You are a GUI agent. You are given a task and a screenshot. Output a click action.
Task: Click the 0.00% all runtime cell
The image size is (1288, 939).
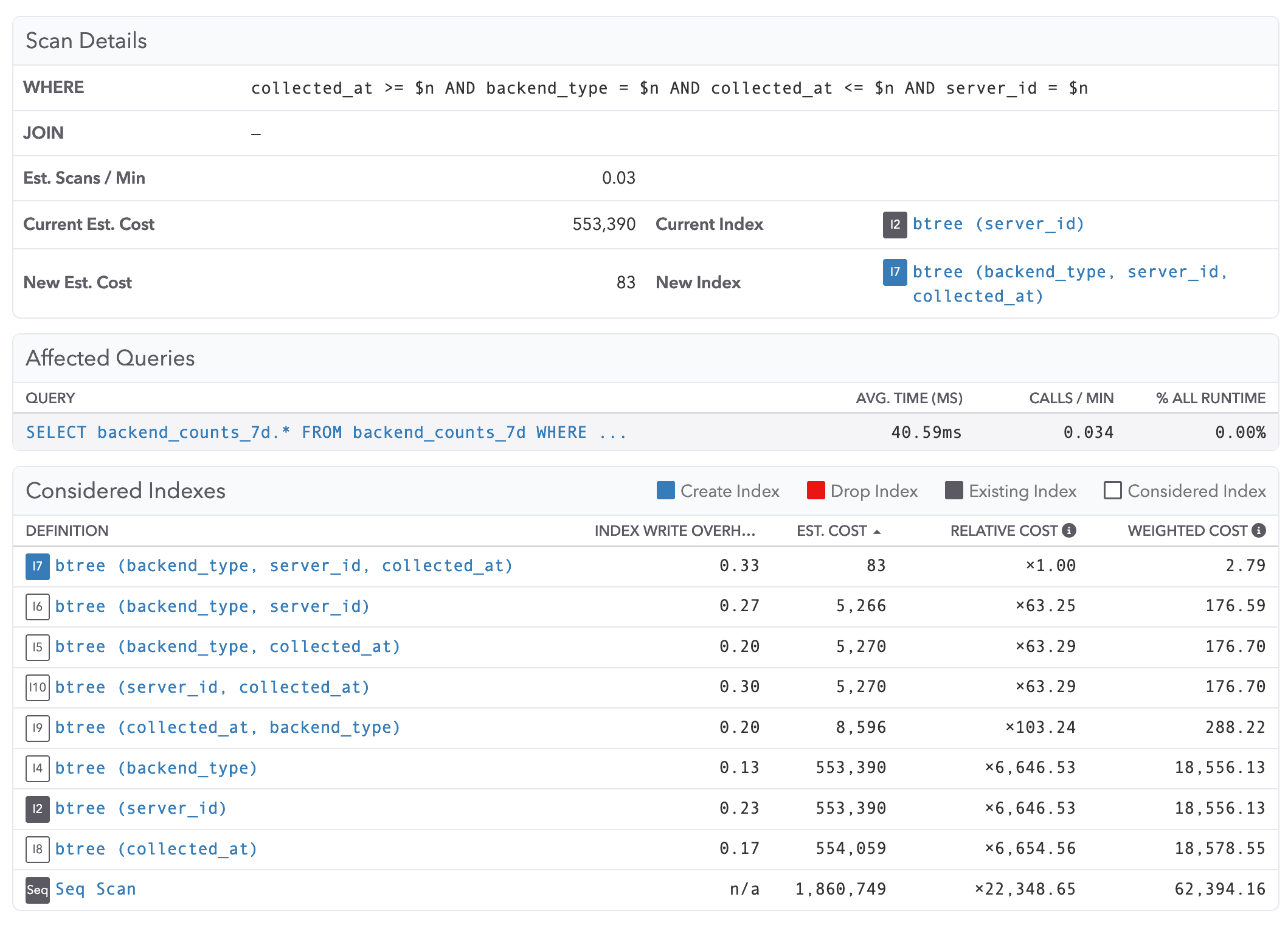[1241, 432]
